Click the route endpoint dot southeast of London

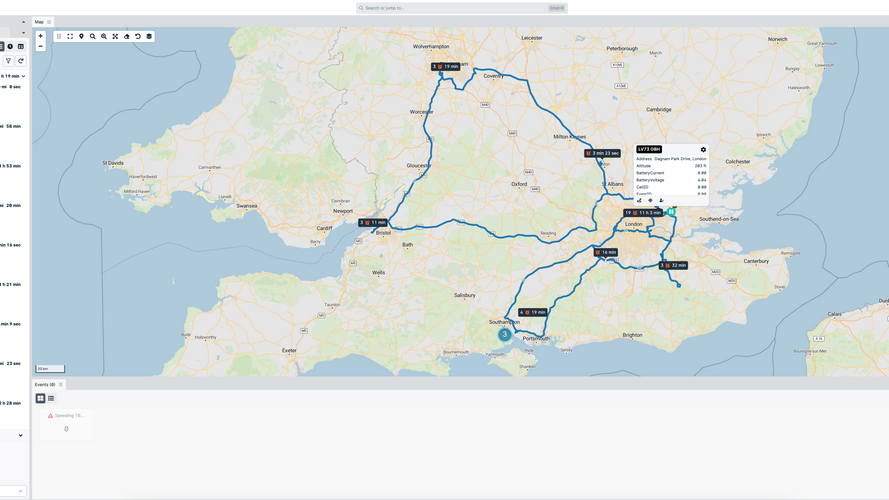[x=679, y=286]
